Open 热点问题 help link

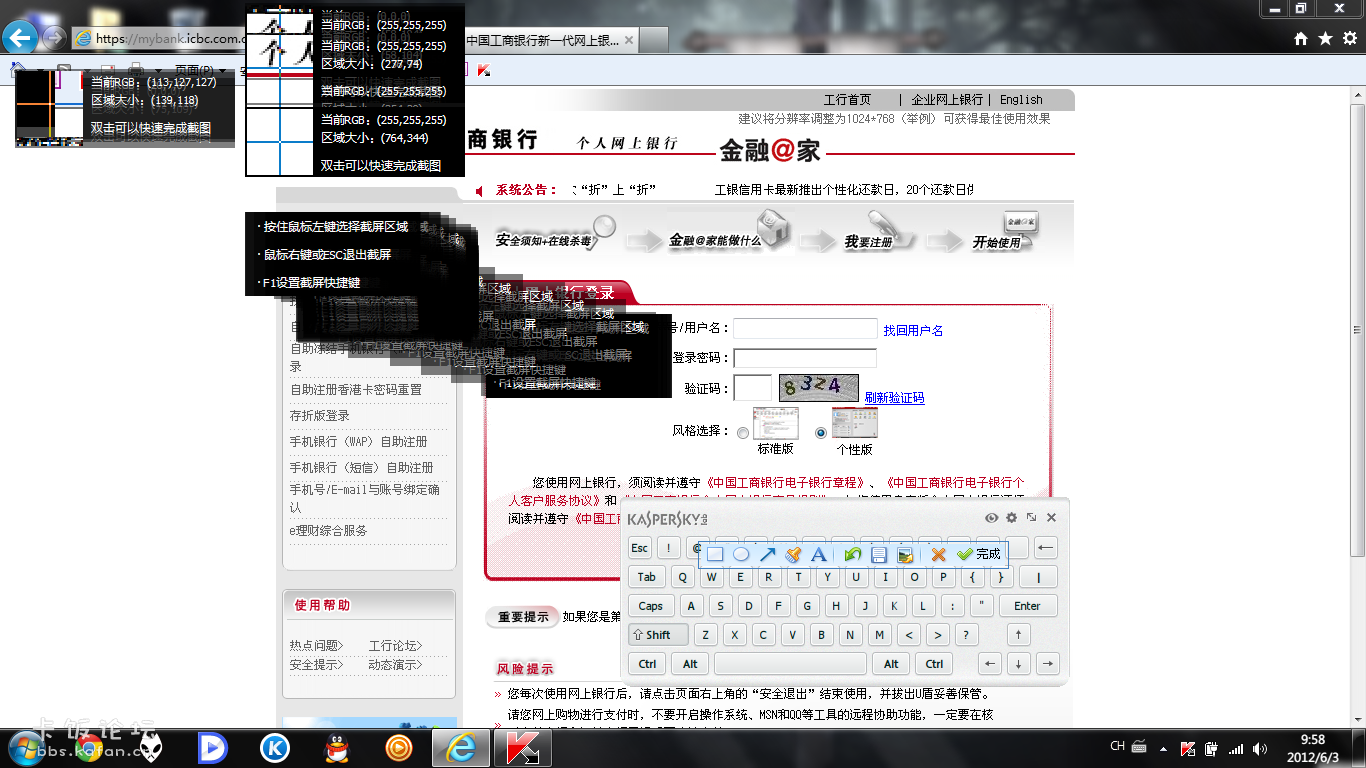pyautogui.click(x=316, y=646)
